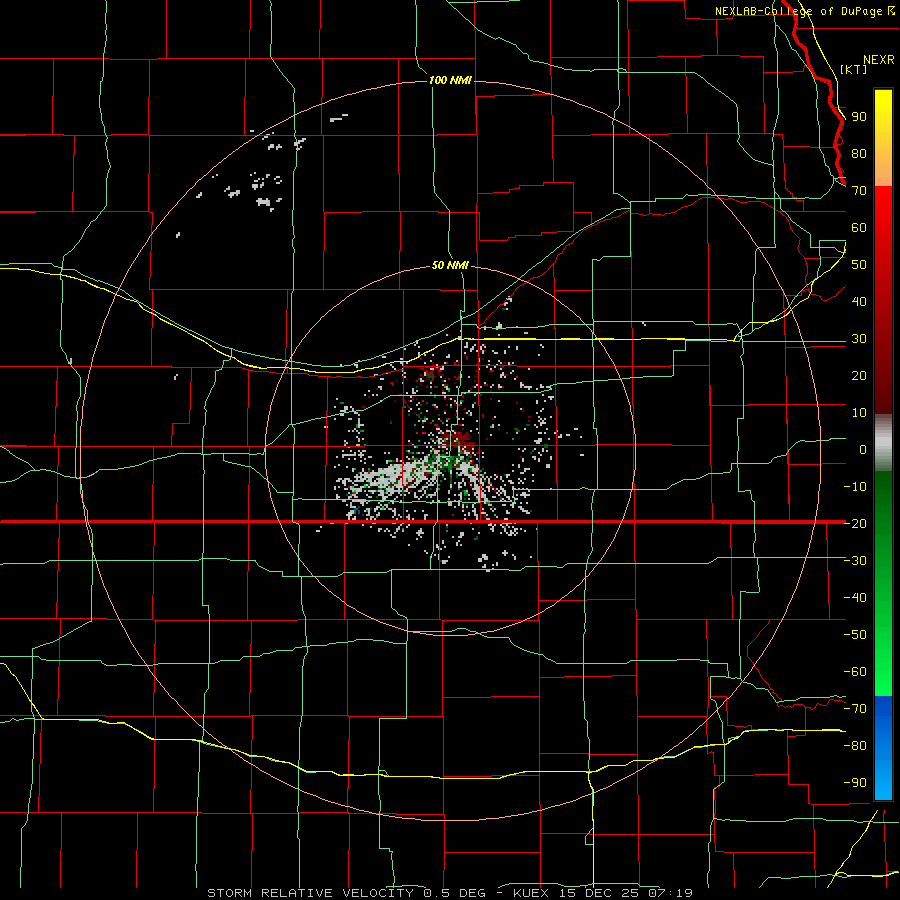Click the red segment of the color bar
This screenshot has width=900, height=900.
point(883,300)
